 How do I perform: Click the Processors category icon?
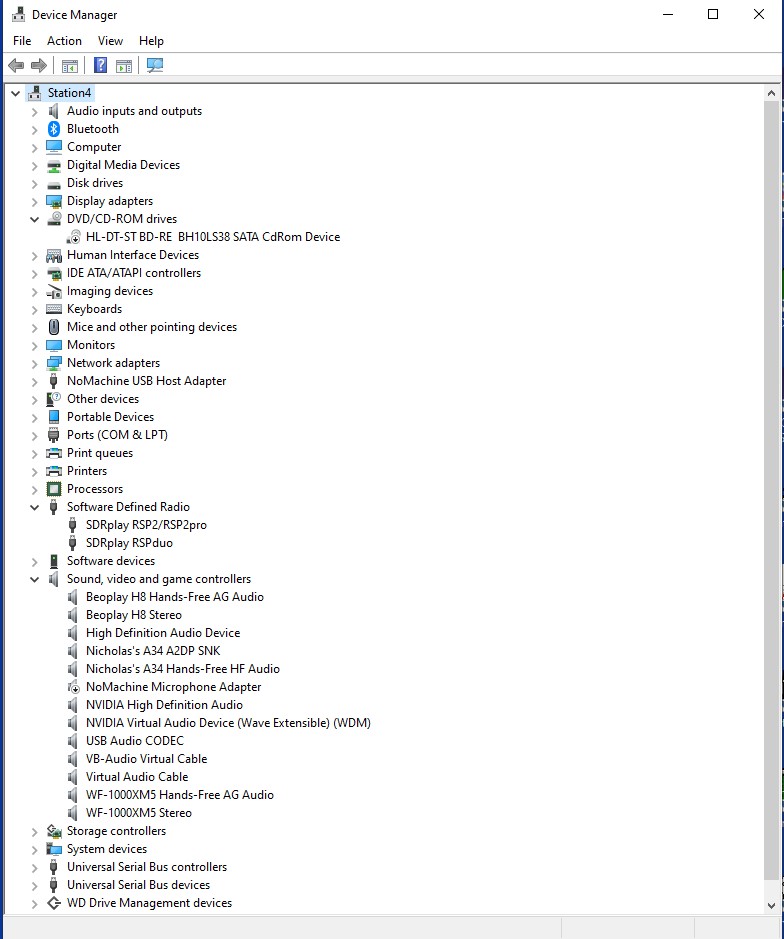pyautogui.click(x=54, y=489)
